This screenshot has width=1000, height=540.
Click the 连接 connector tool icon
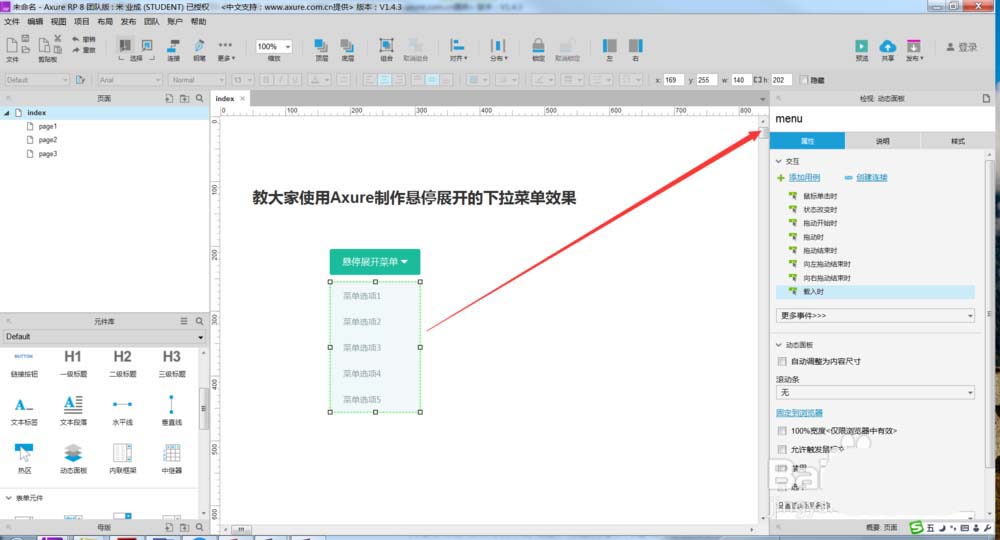pyautogui.click(x=173, y=46)
